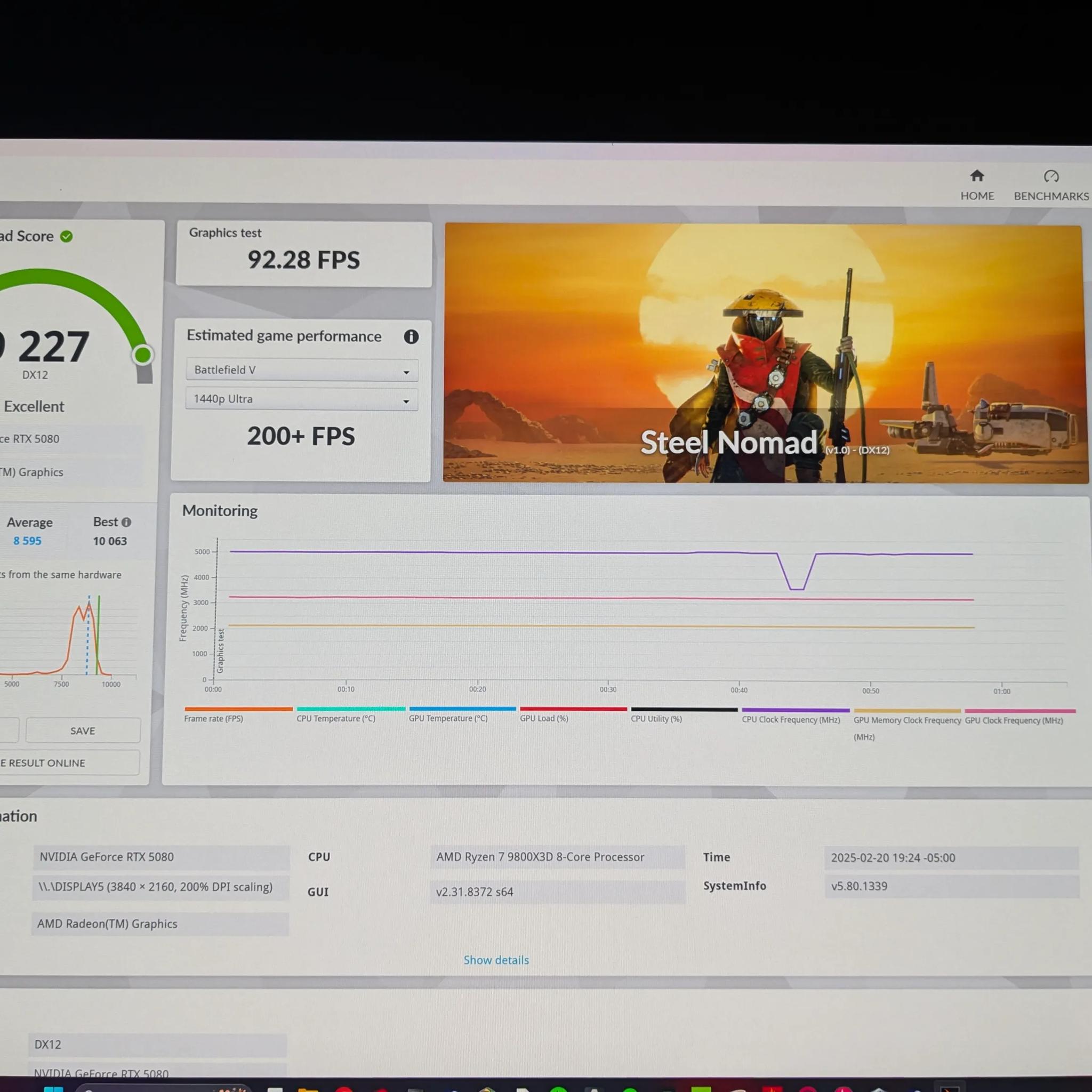Screen dimensions: 1092x1092
Task: Click the Graphics test 92.28 FPS card
Action: point(304,254)
